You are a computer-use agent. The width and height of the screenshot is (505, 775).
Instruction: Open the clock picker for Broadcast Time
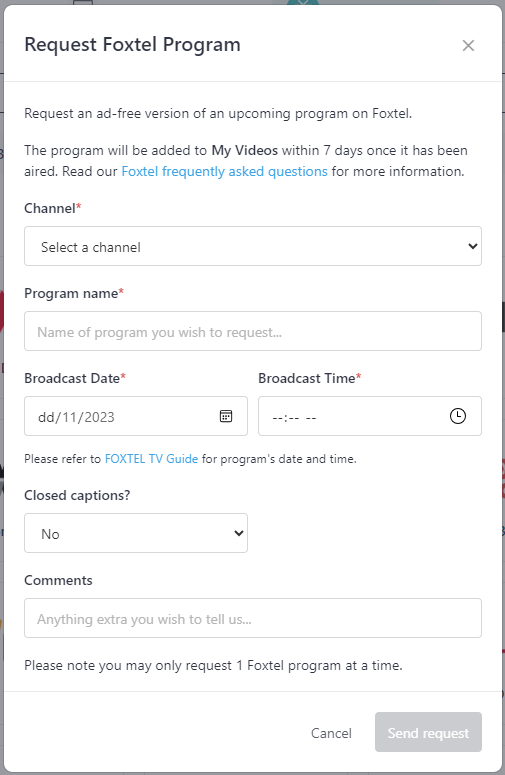click(458, 416)
